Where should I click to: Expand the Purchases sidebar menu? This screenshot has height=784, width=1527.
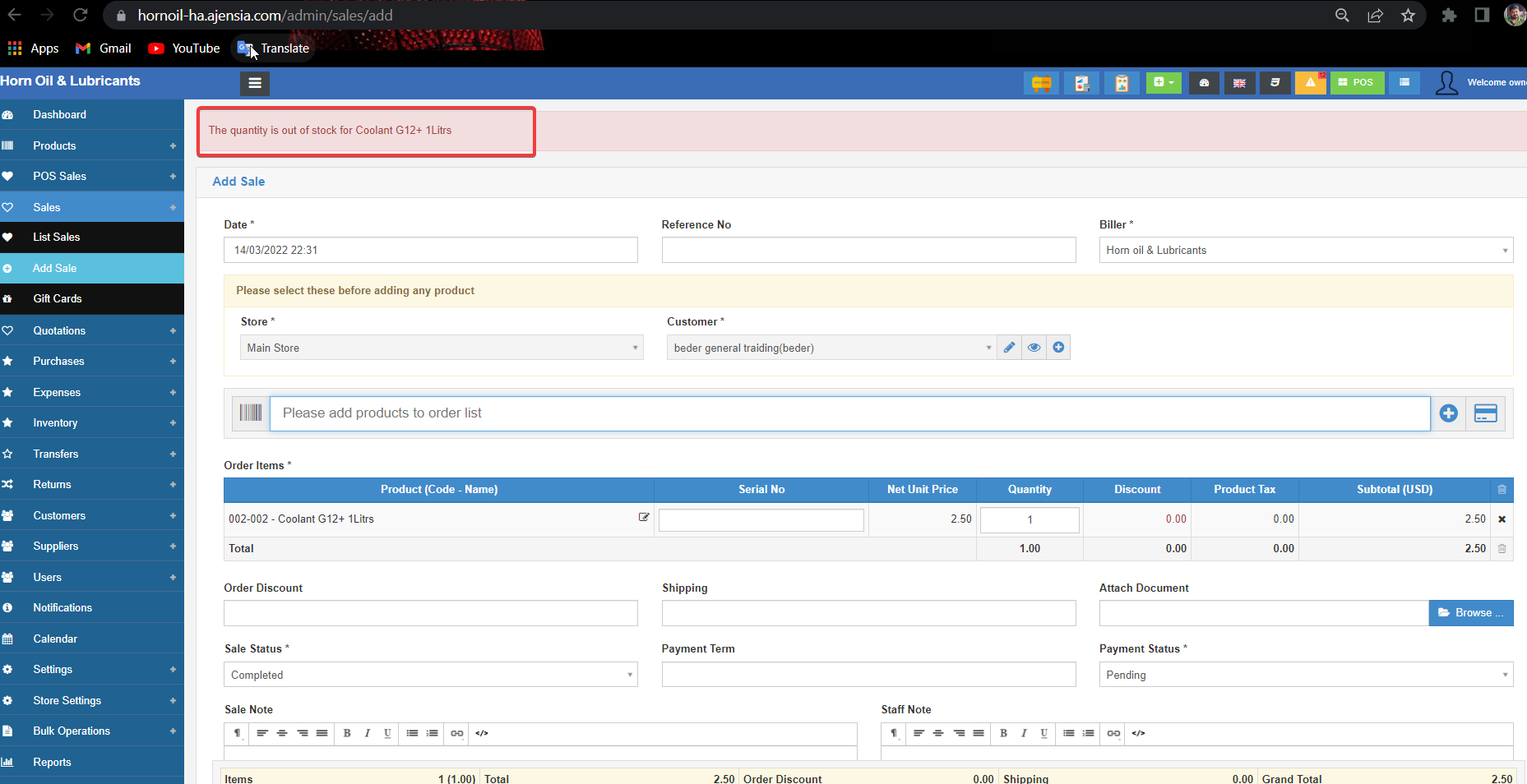pyautogui.click(x=92, y=361)
